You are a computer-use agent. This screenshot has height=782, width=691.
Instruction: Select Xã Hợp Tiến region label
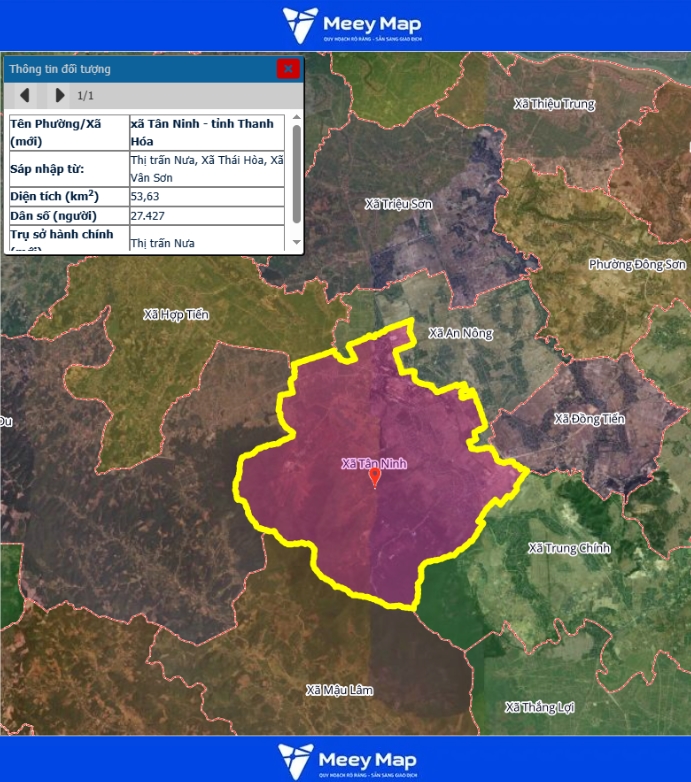point(176,314)
